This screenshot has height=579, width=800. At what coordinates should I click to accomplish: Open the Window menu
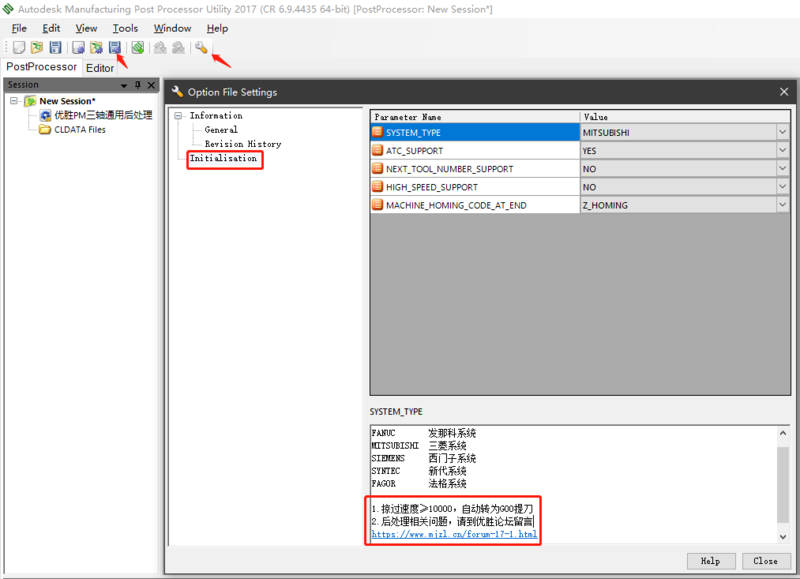click(172, 29)
